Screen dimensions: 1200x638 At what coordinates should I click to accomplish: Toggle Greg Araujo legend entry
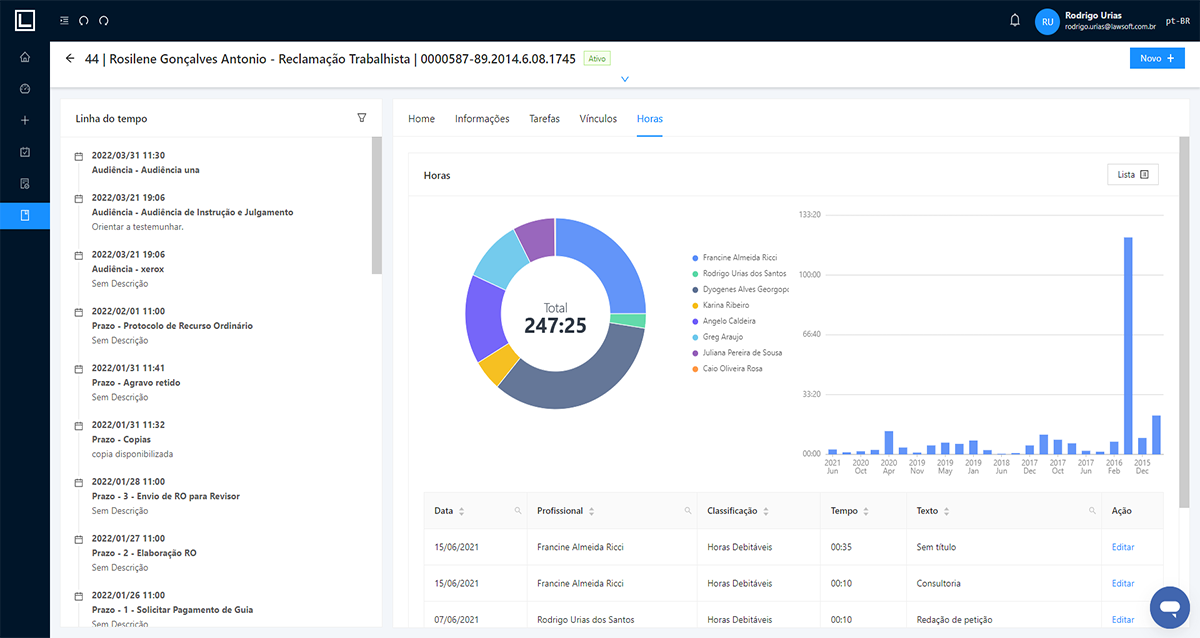[718, 337]
